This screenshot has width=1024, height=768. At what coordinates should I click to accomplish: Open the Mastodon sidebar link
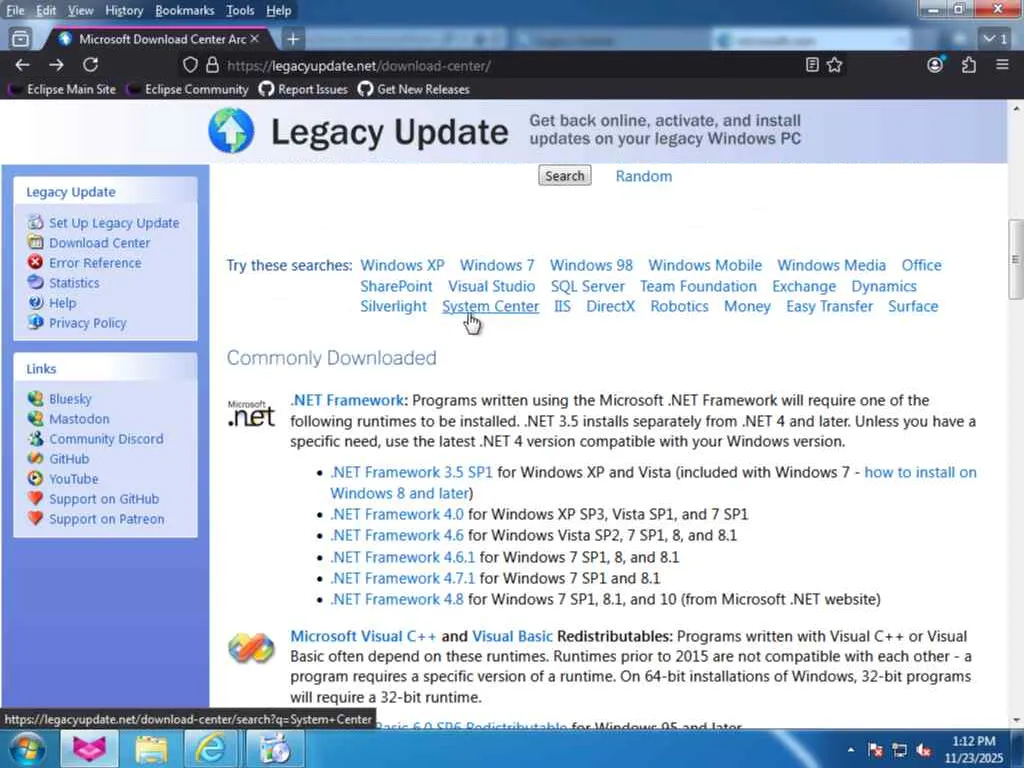[79, 419]
